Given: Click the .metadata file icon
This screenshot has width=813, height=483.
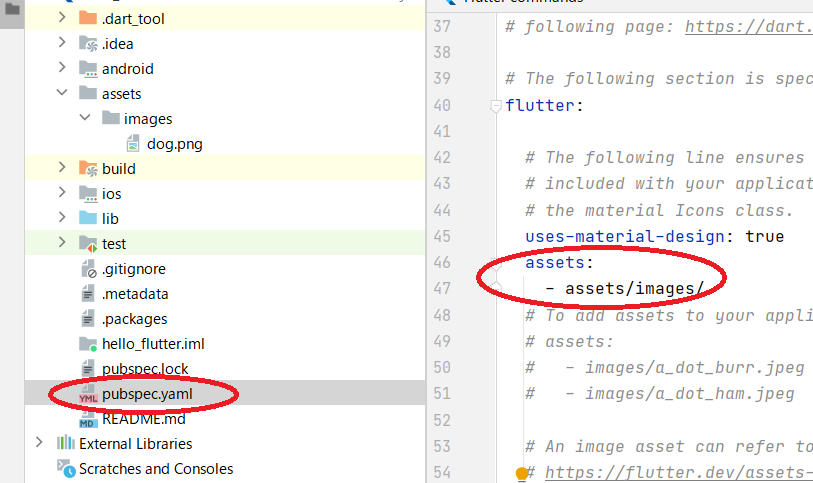Looking at the screenshot, I should (88, 293).
